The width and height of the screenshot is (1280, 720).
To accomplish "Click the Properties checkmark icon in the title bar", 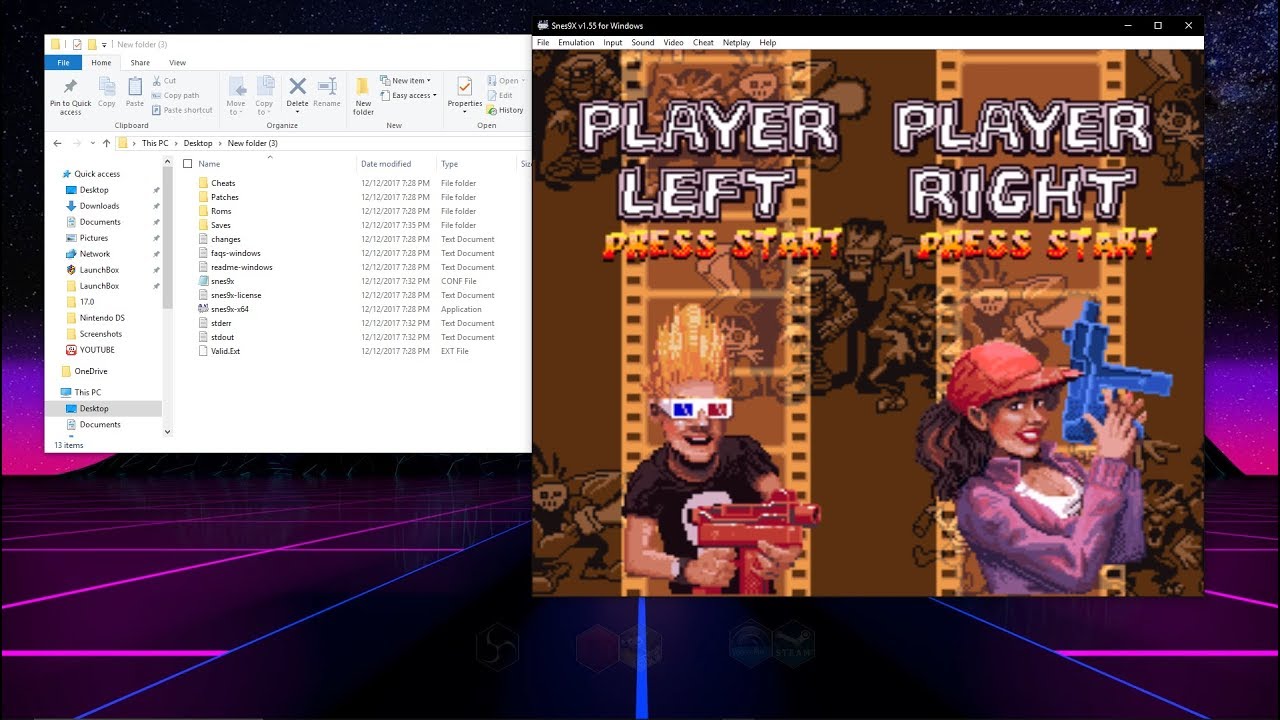I will [x=77, y=44].
